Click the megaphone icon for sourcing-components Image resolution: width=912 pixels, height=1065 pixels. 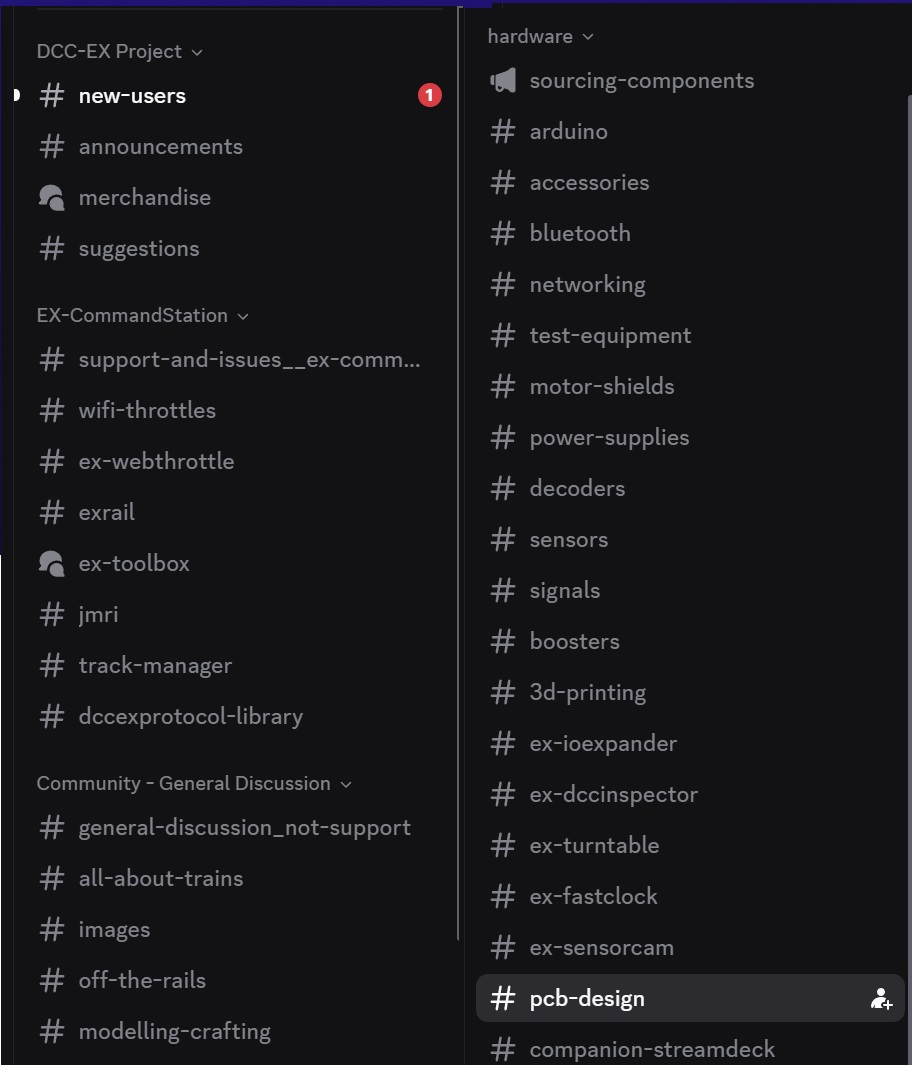pos(502,80)
